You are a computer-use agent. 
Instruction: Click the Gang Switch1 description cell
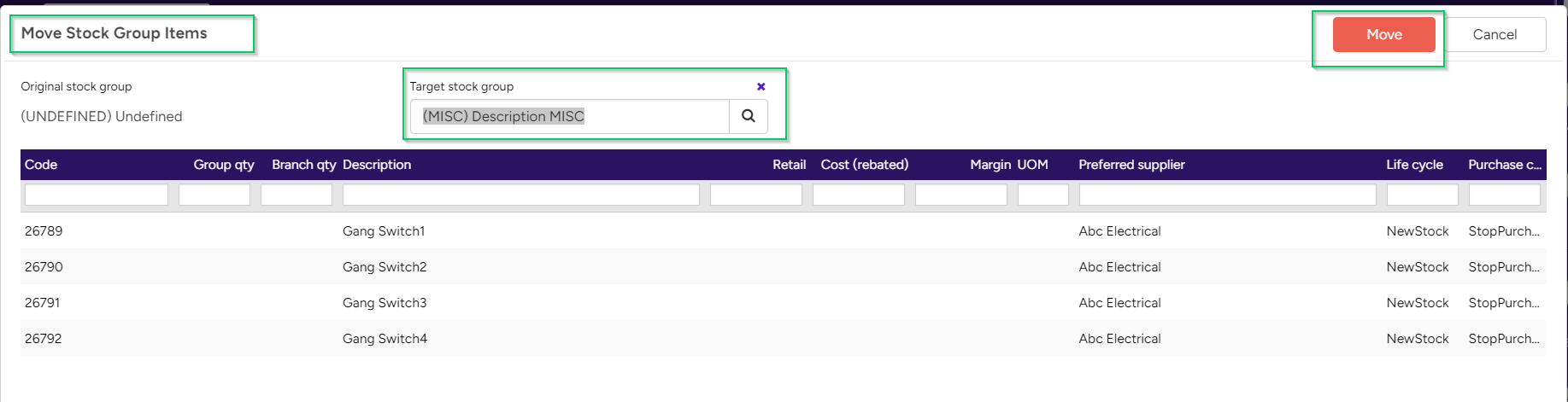(x=384, y=231)
